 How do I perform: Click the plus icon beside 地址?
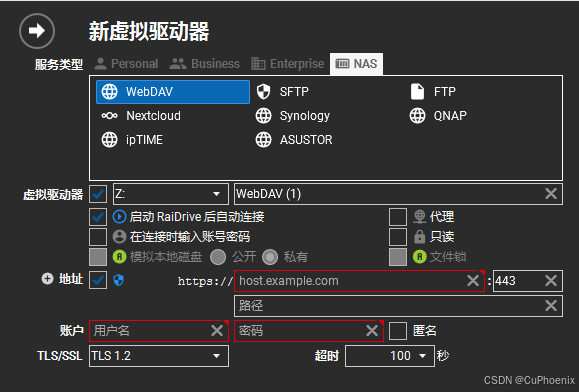click(x=47, y=279)
